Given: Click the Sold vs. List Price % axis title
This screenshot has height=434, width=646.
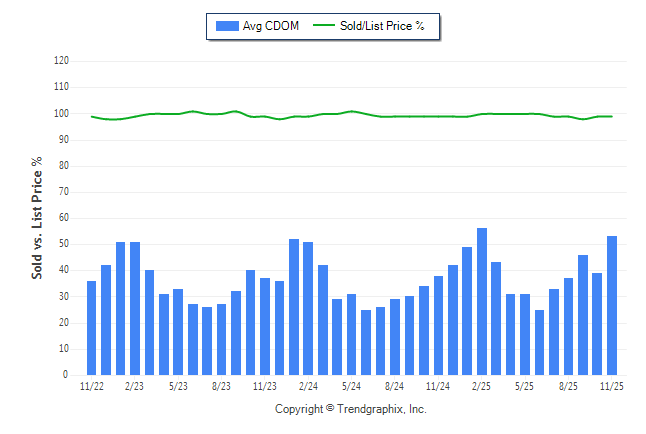Looking at the screenshot, I should click(x=37, y=217).
